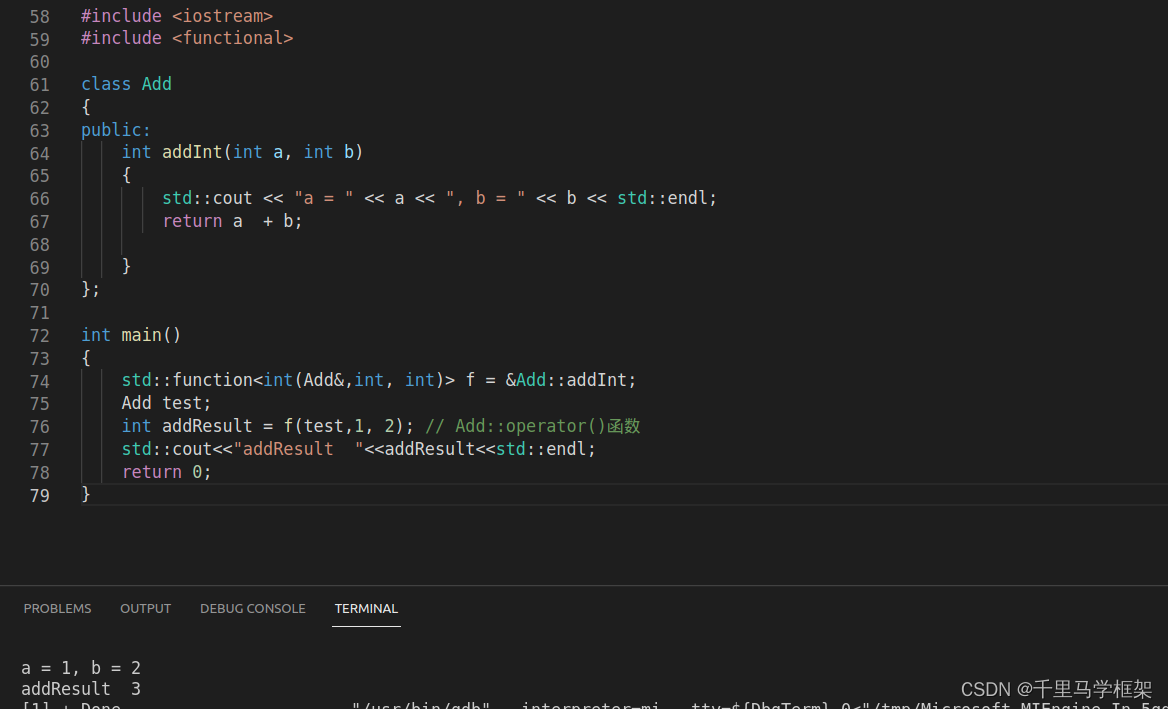Click line number 61 in gutter
1168x709 pixels.
click(x=39, y=85)
